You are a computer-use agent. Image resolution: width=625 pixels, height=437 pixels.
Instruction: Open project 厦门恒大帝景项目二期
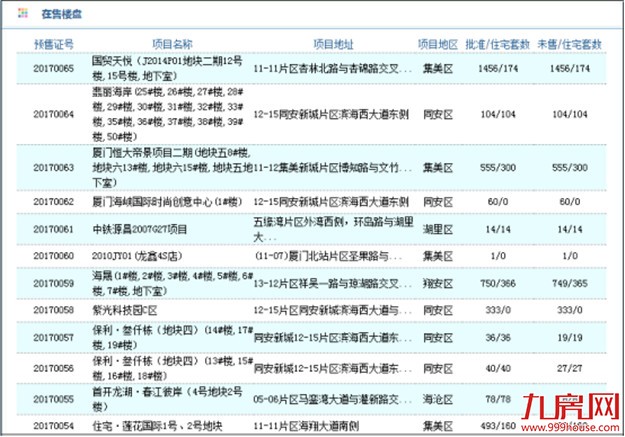(172, 167)
